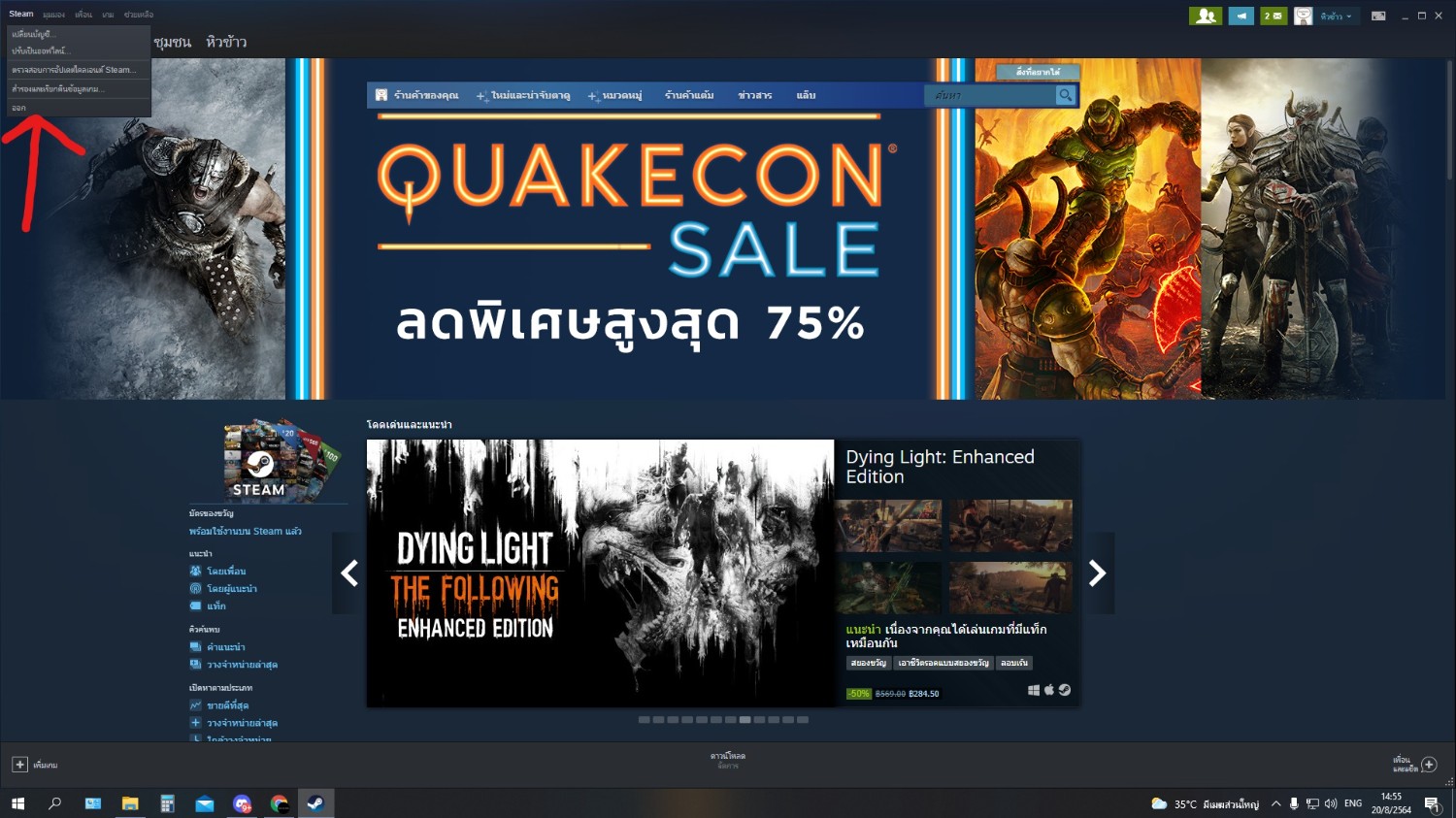This screenshot has width=1456, height=818.
Task: Select the first carousel page dot
Action: coord(644,720)
